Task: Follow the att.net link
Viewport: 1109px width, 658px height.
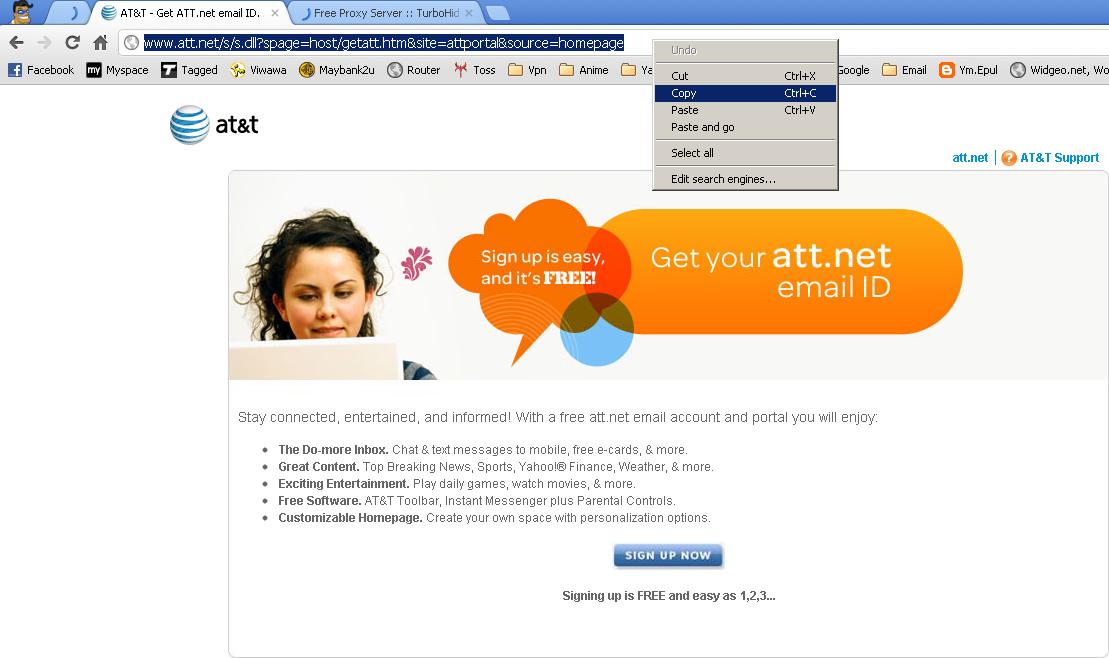Action: click(x=970, y=158)
